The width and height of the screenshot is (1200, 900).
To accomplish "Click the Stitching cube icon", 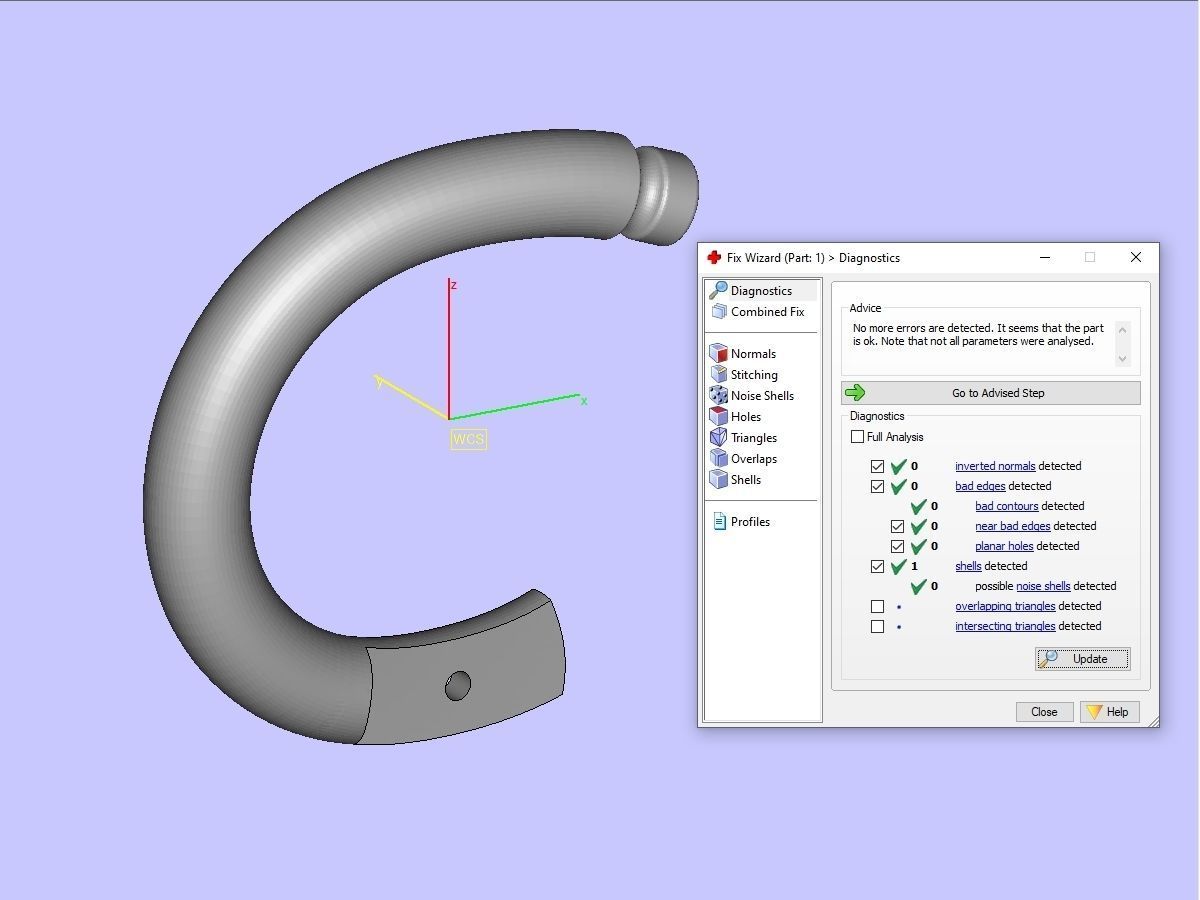I will tap(718, 375).
